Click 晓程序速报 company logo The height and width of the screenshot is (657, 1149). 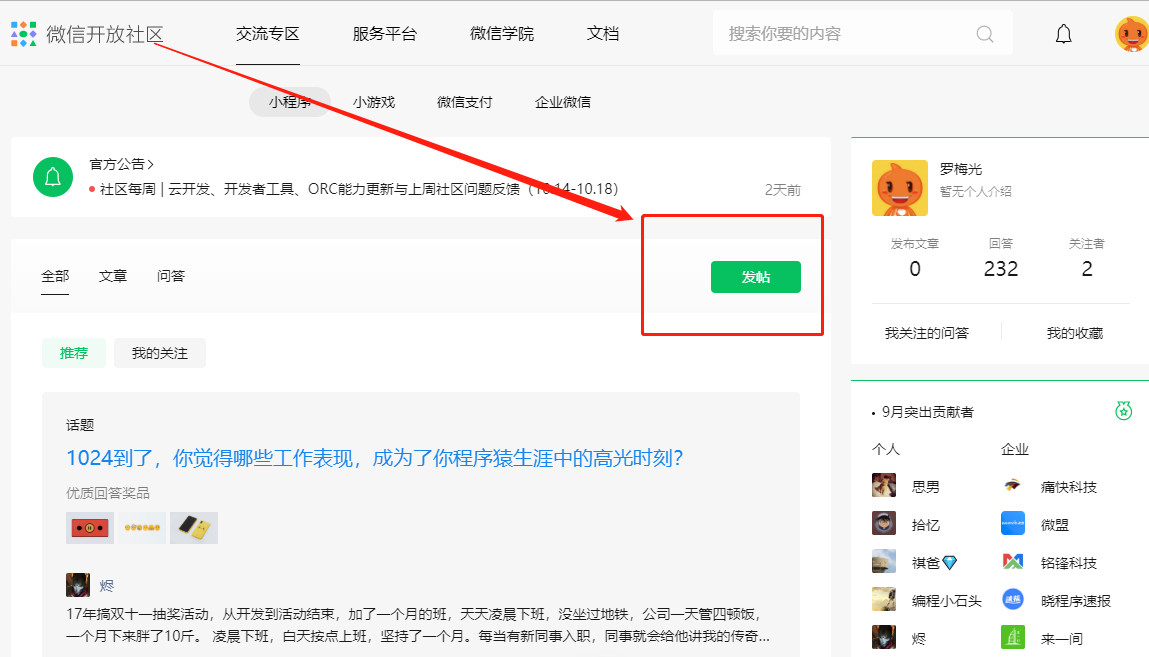pyautogui.click(x=1013, y=599)
